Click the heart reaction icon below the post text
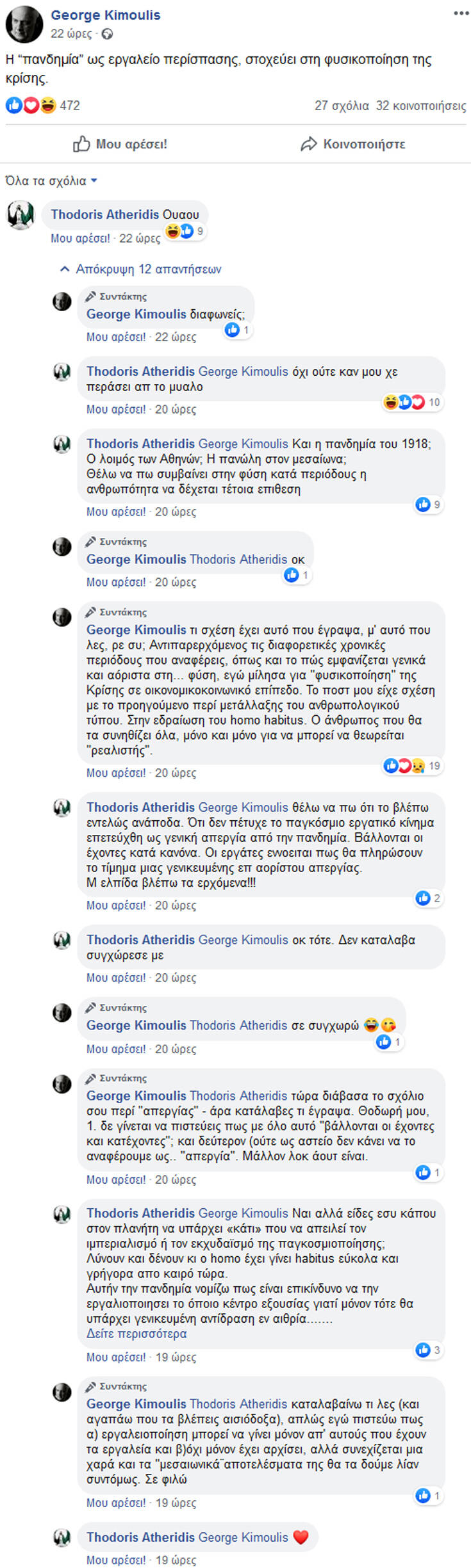The image size is (471, 1568). coord(29,104)
